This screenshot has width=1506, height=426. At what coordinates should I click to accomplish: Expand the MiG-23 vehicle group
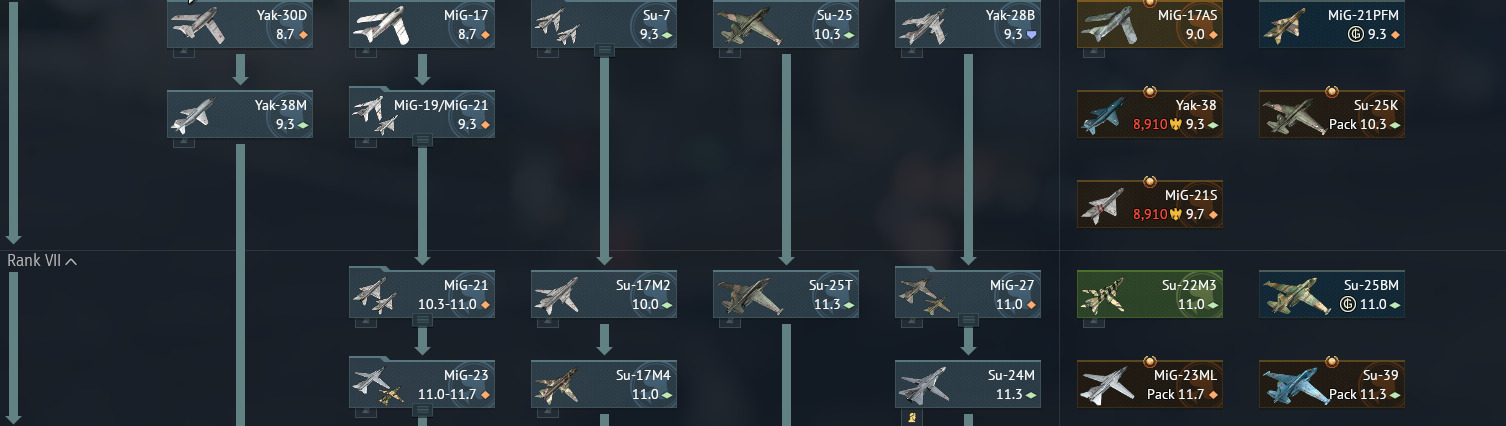pos(422,384)
